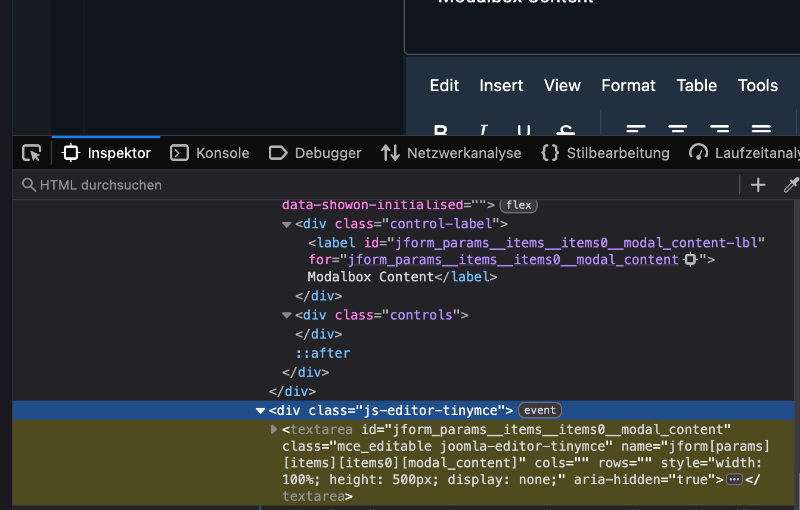
Task: Open the Format menu in the editor
Action: [x=628, y=86]
